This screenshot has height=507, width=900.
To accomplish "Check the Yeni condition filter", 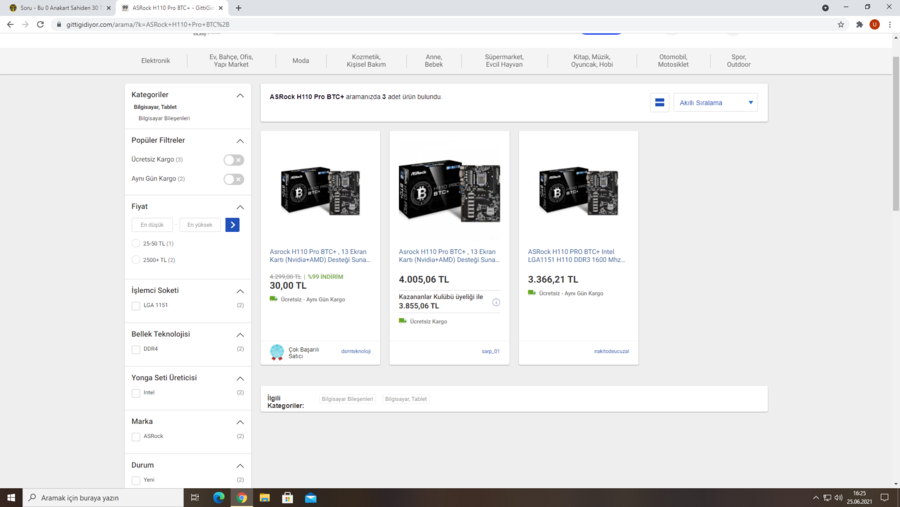I will tap(136, 480).
